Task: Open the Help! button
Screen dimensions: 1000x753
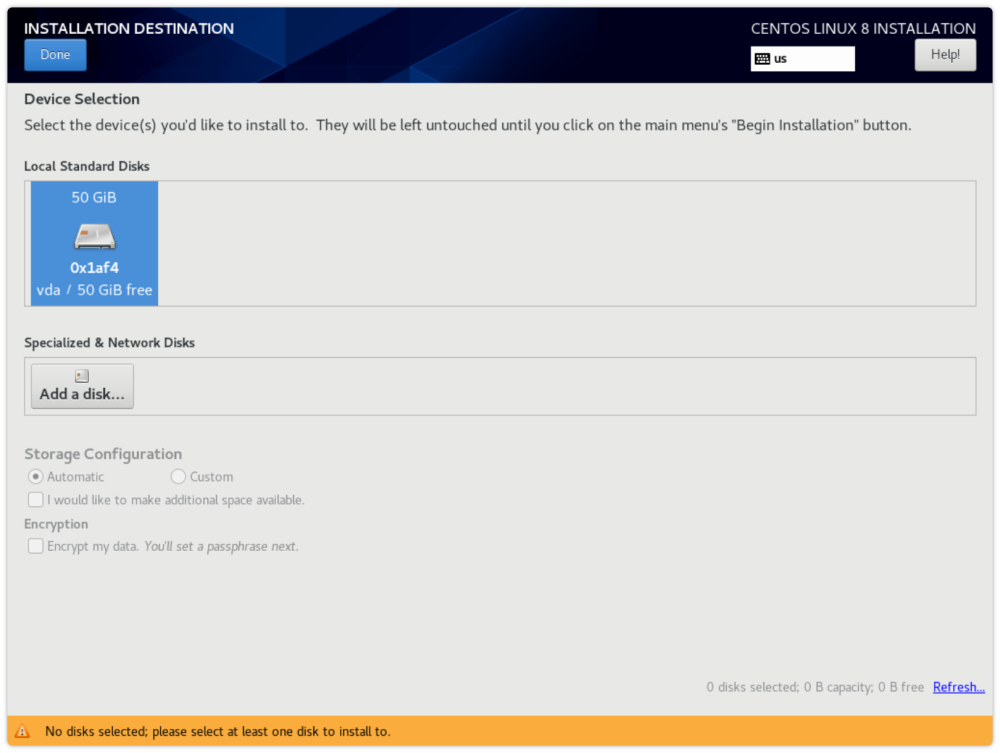Action: pyautogui.click(x=945, y=55)
